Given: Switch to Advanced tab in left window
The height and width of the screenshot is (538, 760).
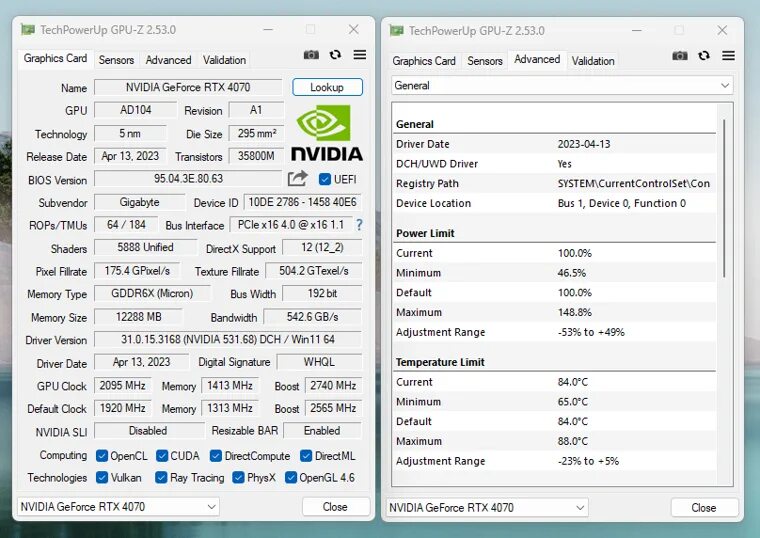Looking at the screenshot, I should [168, 60].
